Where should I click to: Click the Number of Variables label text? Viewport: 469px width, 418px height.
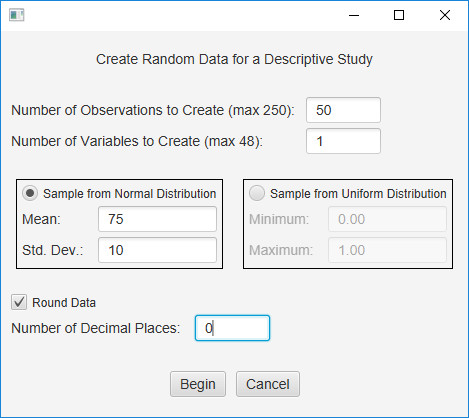137,141
